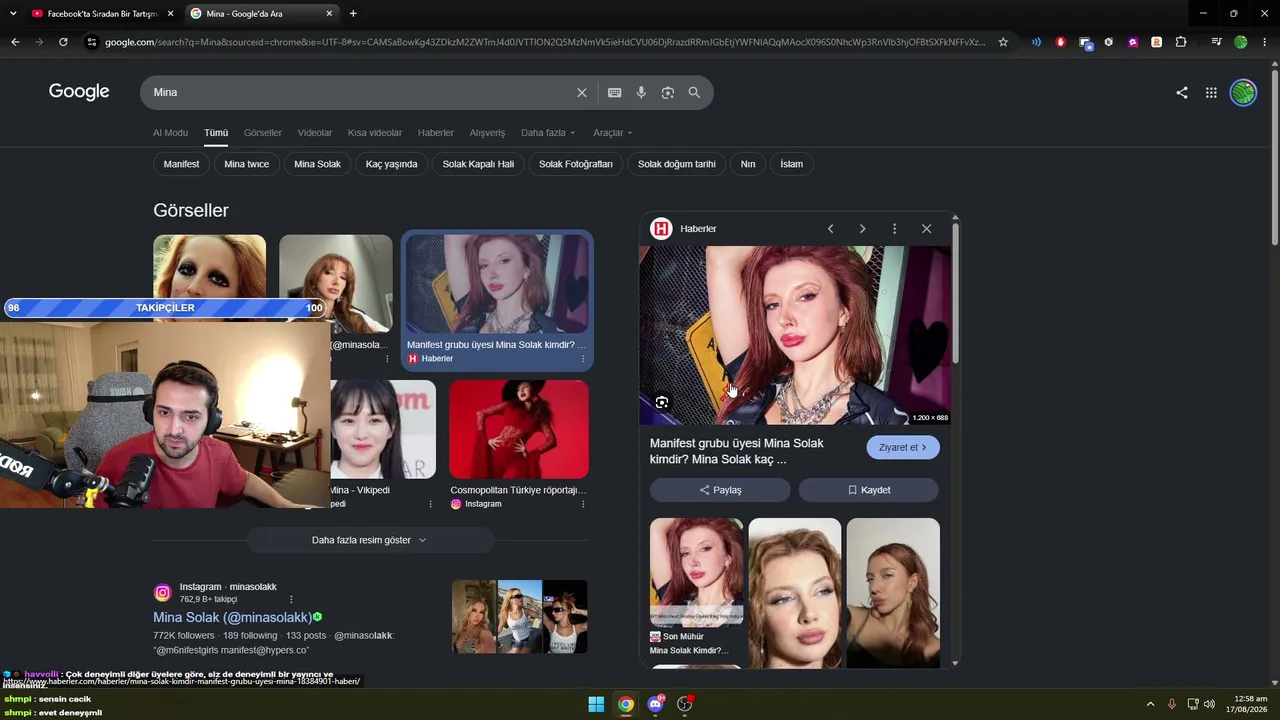Open the large preview image in the panel
The image size is (1280, 720).
point(795,335)
